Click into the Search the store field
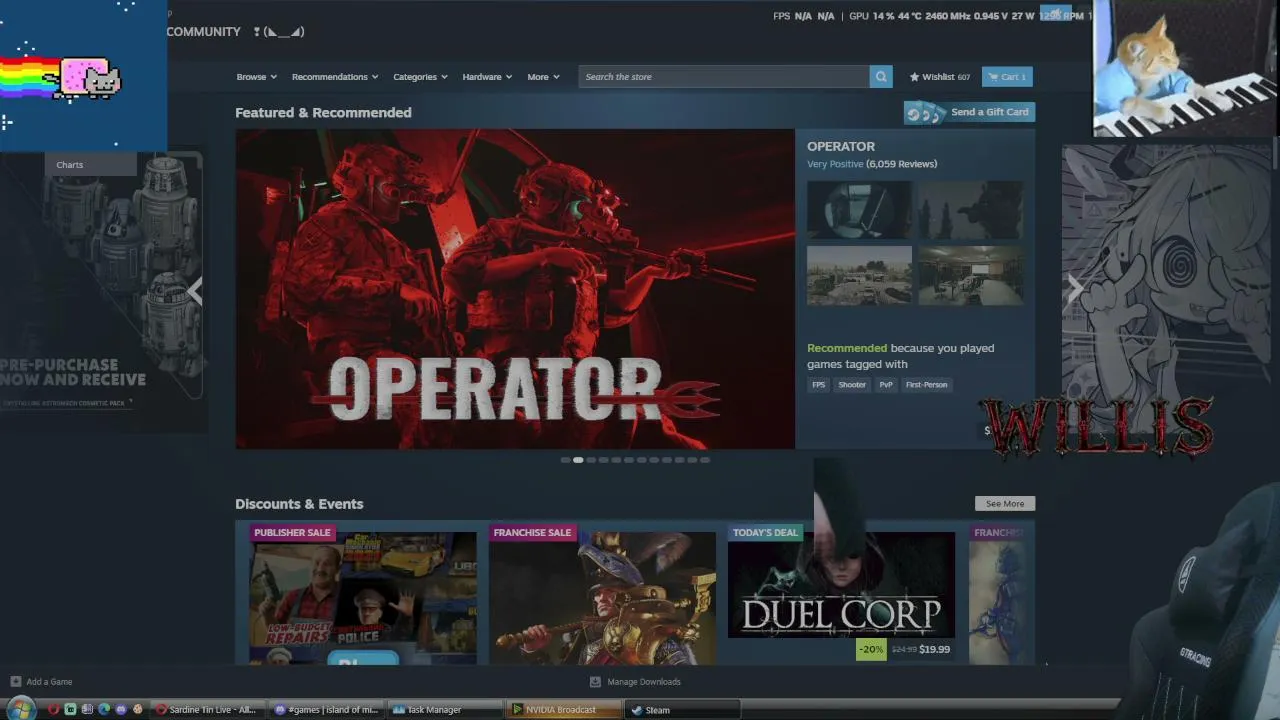 coord(724,77)
